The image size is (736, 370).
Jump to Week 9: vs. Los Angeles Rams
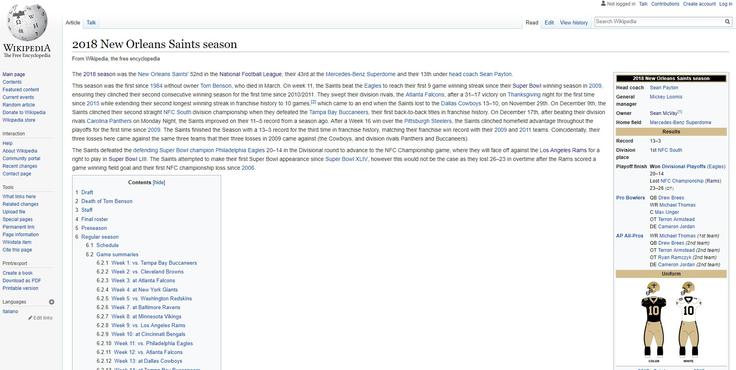click(x=148, y=325)
